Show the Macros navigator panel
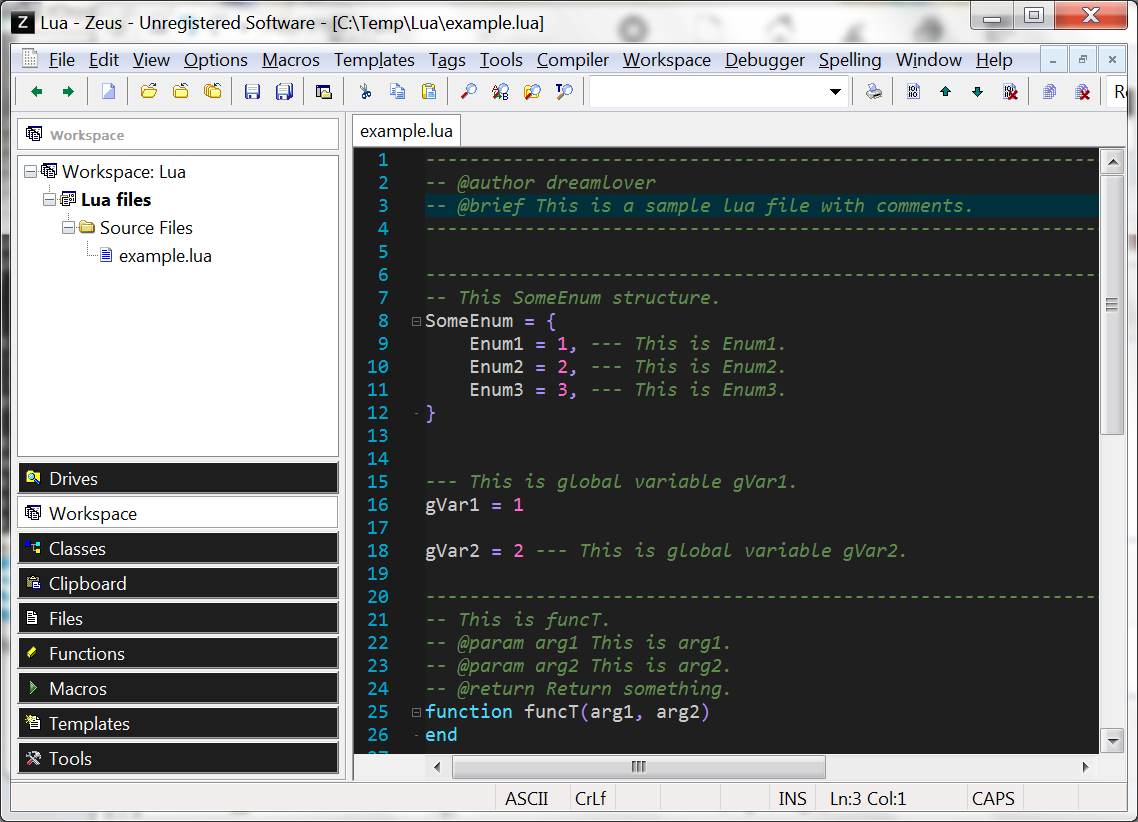Image resolution: width=1138 pixels, height=822 pixels. [178, 689]
